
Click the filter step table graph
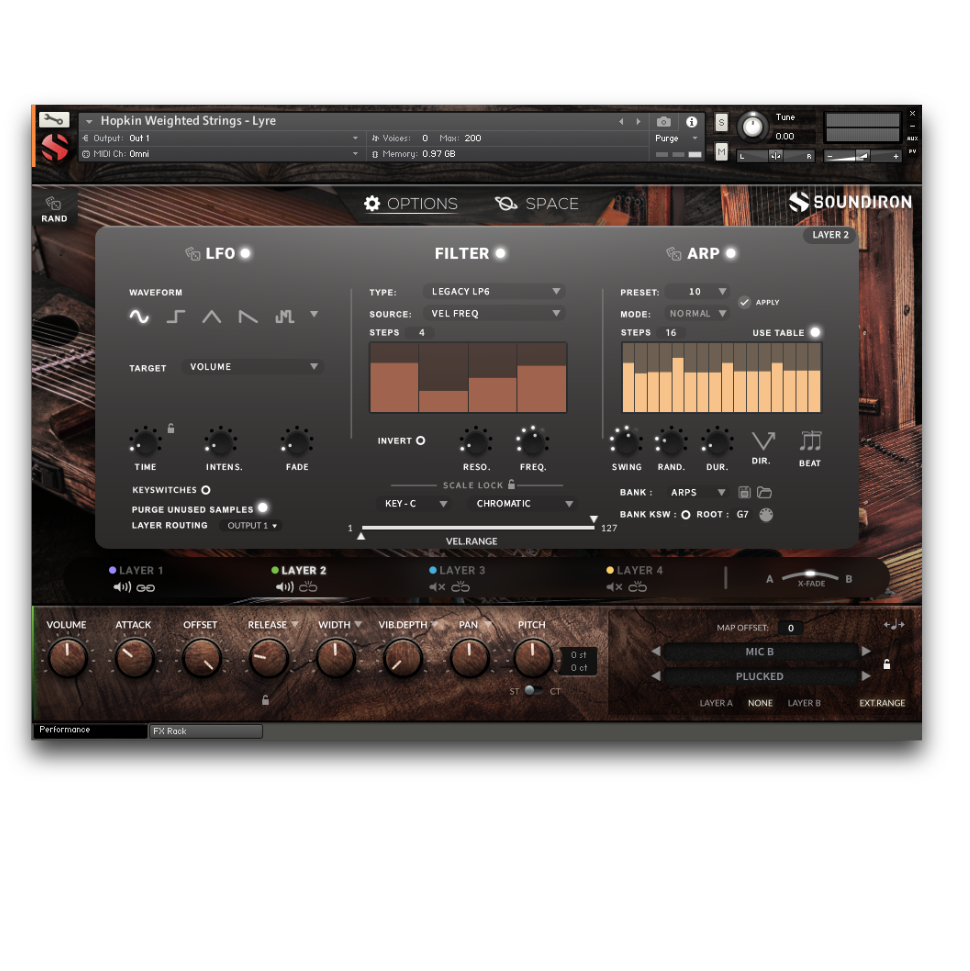point(468,377)
